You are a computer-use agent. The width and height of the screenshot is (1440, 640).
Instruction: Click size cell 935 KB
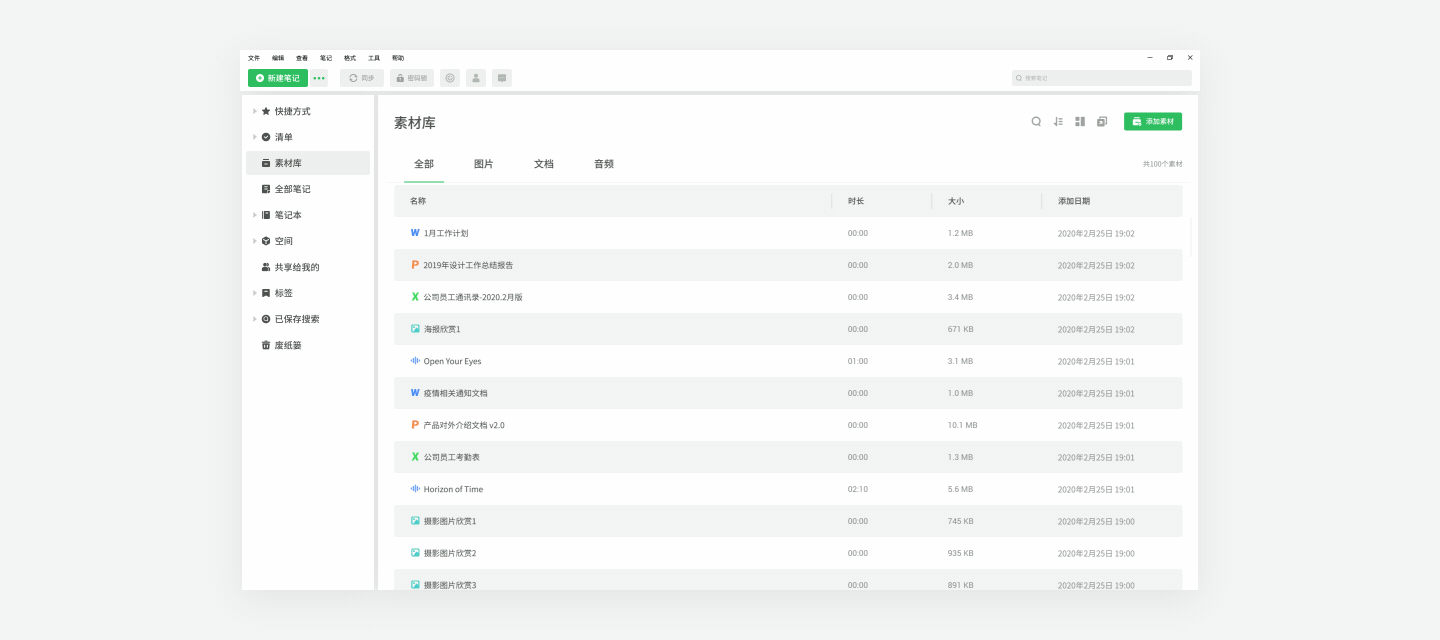click(x=960, y=553)
